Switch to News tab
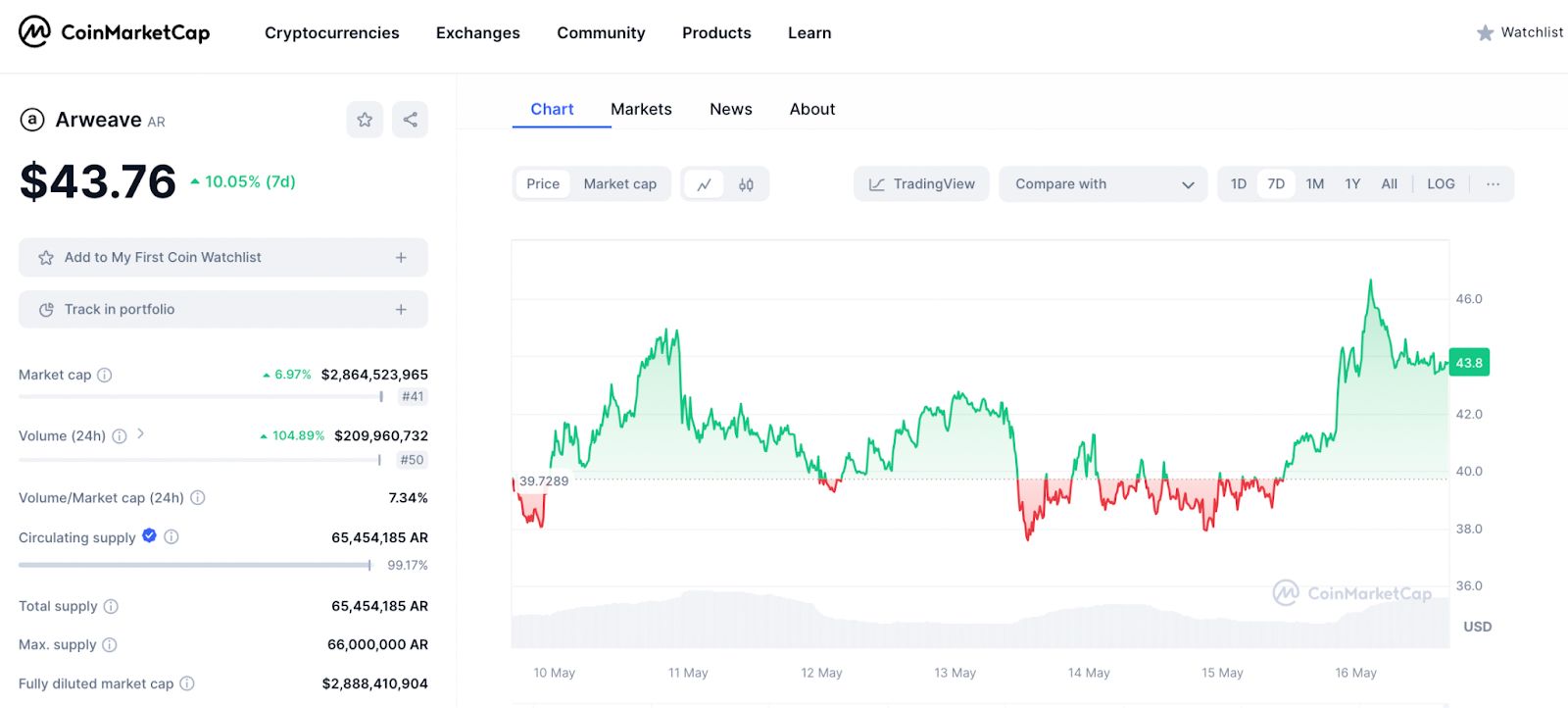Viewport: 1568px width, 708px height. 731,110
